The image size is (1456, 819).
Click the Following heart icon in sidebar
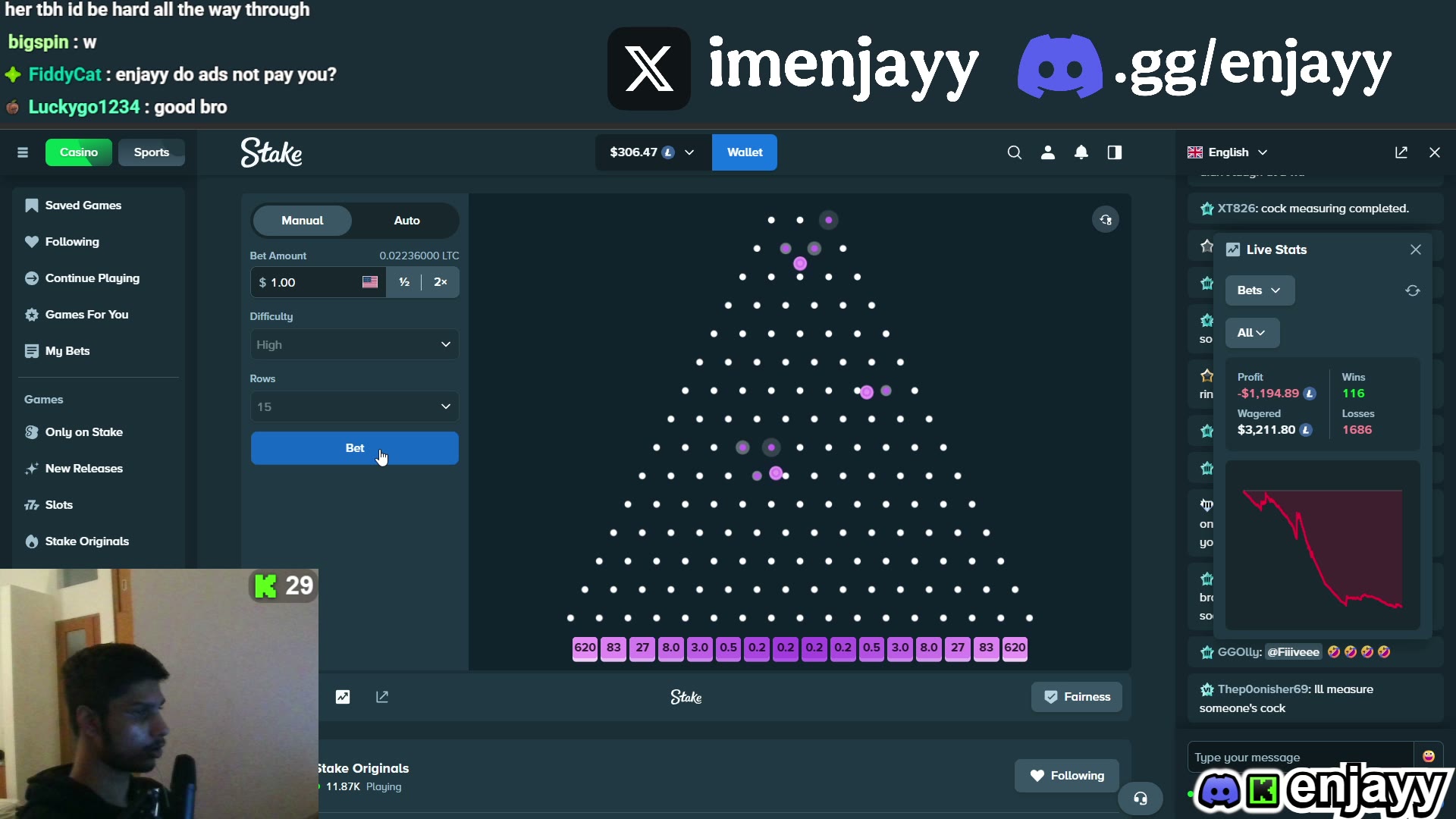(31, 242)
